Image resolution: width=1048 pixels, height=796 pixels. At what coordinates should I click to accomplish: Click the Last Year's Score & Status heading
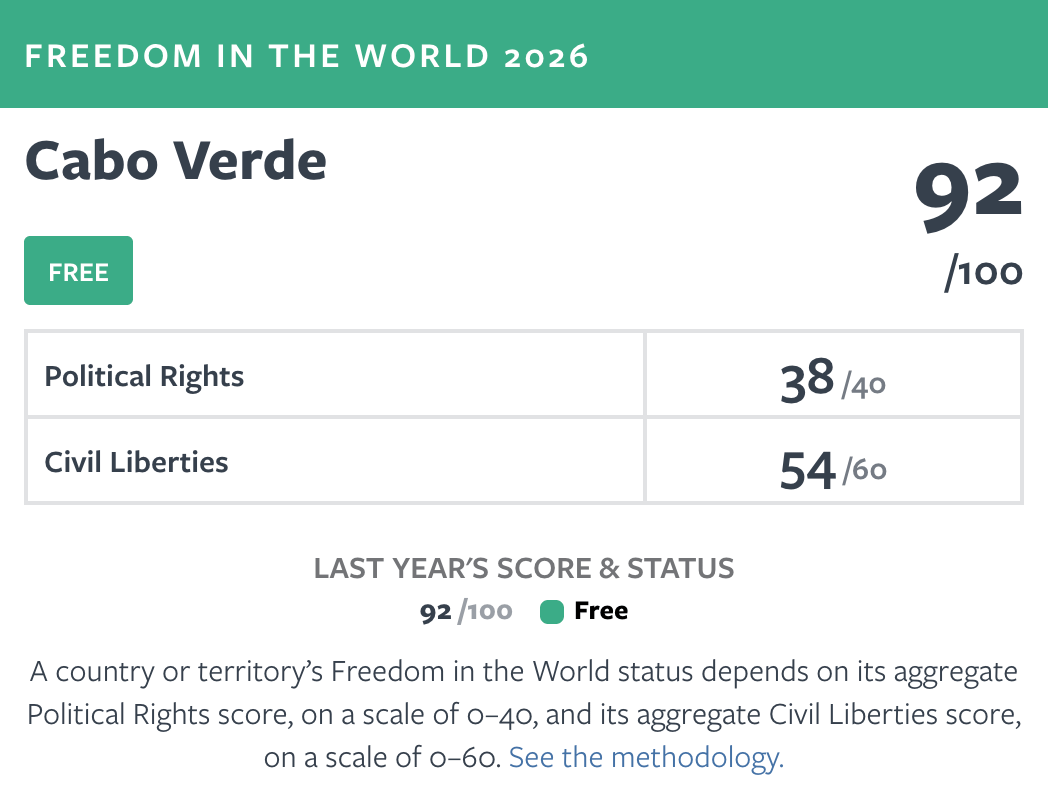(x=524, y=568)
